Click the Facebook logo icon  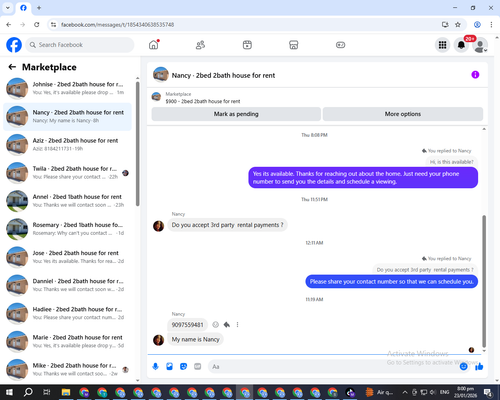coord(14,45)
